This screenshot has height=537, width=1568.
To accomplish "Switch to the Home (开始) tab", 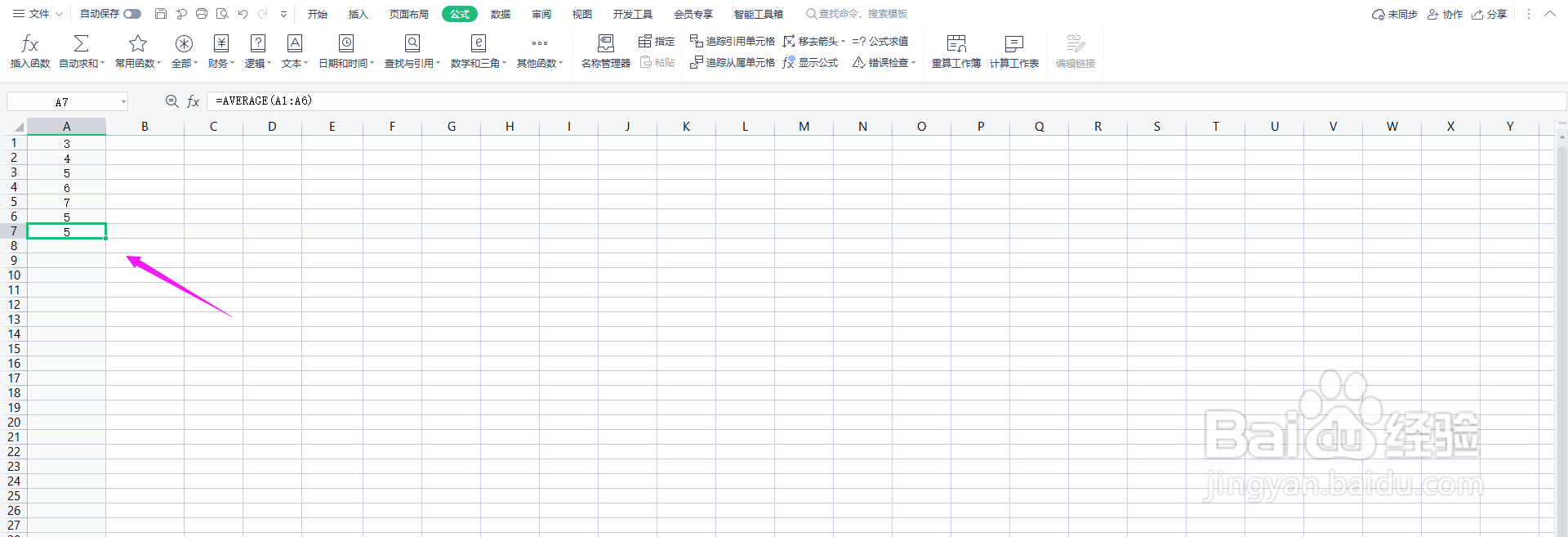I will 318,14.
